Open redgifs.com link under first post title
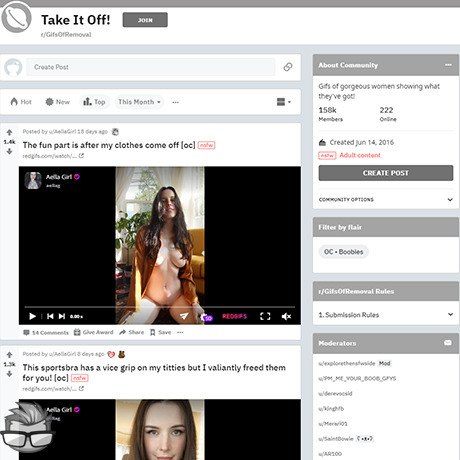Viewport: 460px width, 460px height. [53, 156]
